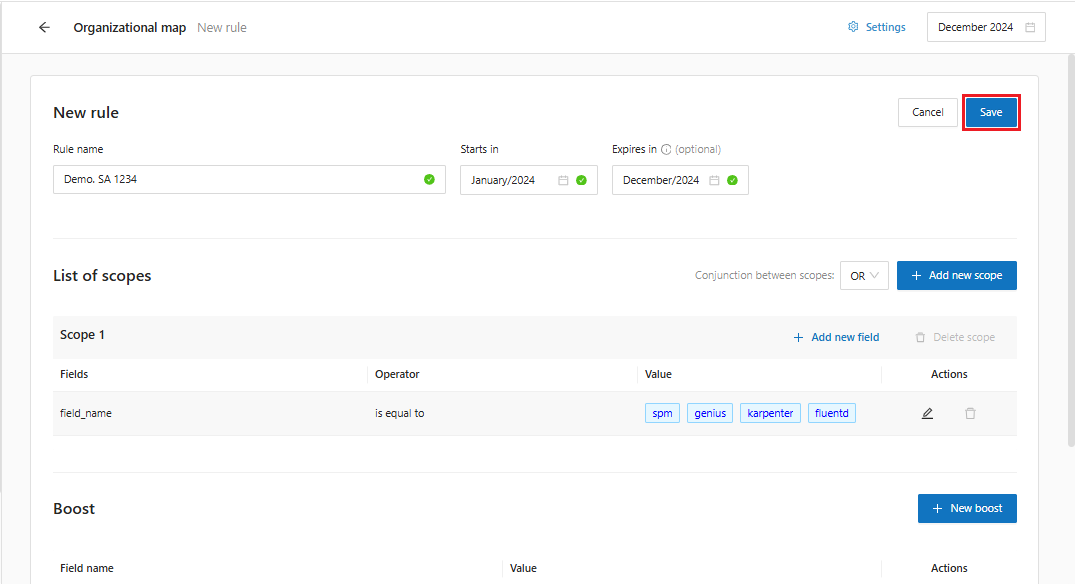Open Settings via the gear icon

point(853,28)
